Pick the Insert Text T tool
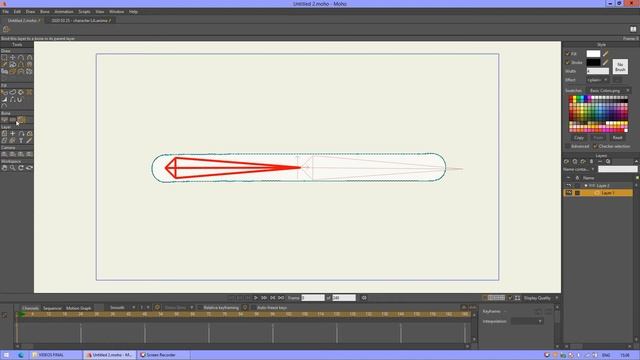The width and height of the screenshot is (640, 360). [21, 140]
